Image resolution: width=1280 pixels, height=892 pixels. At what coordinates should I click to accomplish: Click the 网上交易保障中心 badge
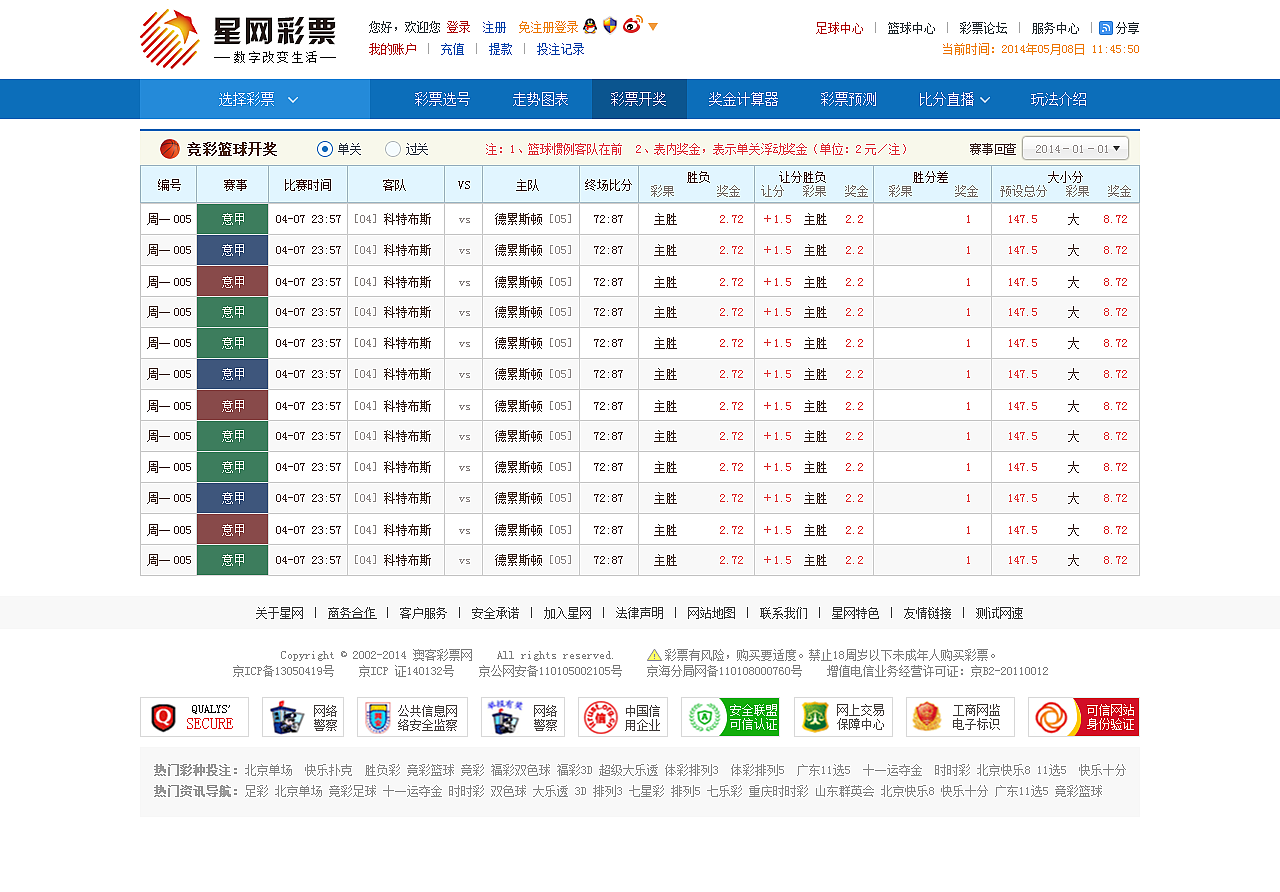pyautogui.click(x=843, y=716)
